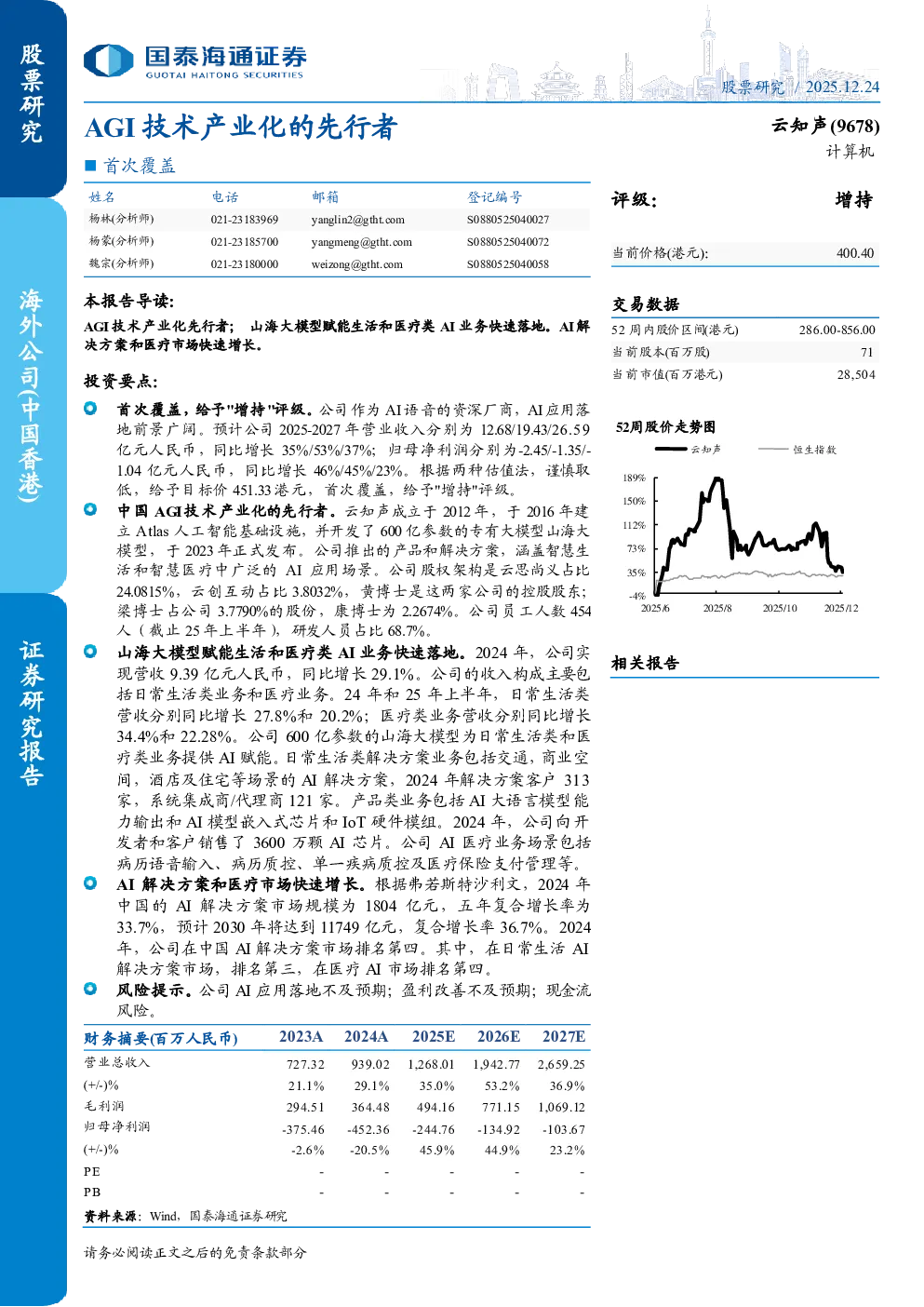Click analyst name '杨蒙(分析师)'
This screenshot has width=924, height=1307.
pos(121,241)
